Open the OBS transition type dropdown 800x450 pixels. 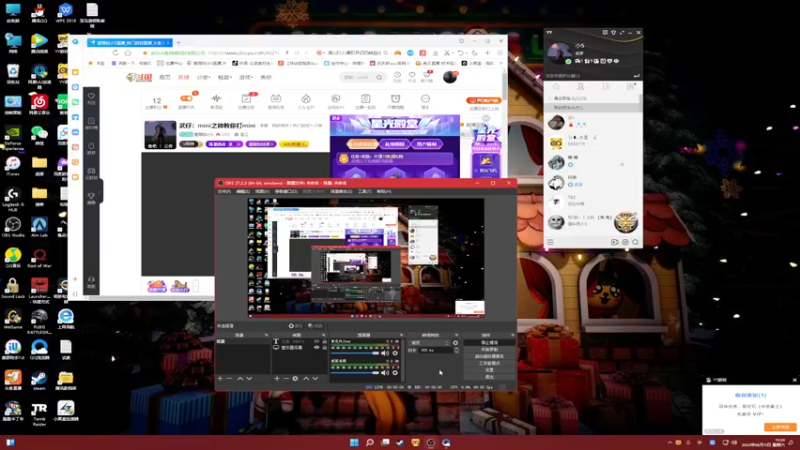click(x=430, y=343)
